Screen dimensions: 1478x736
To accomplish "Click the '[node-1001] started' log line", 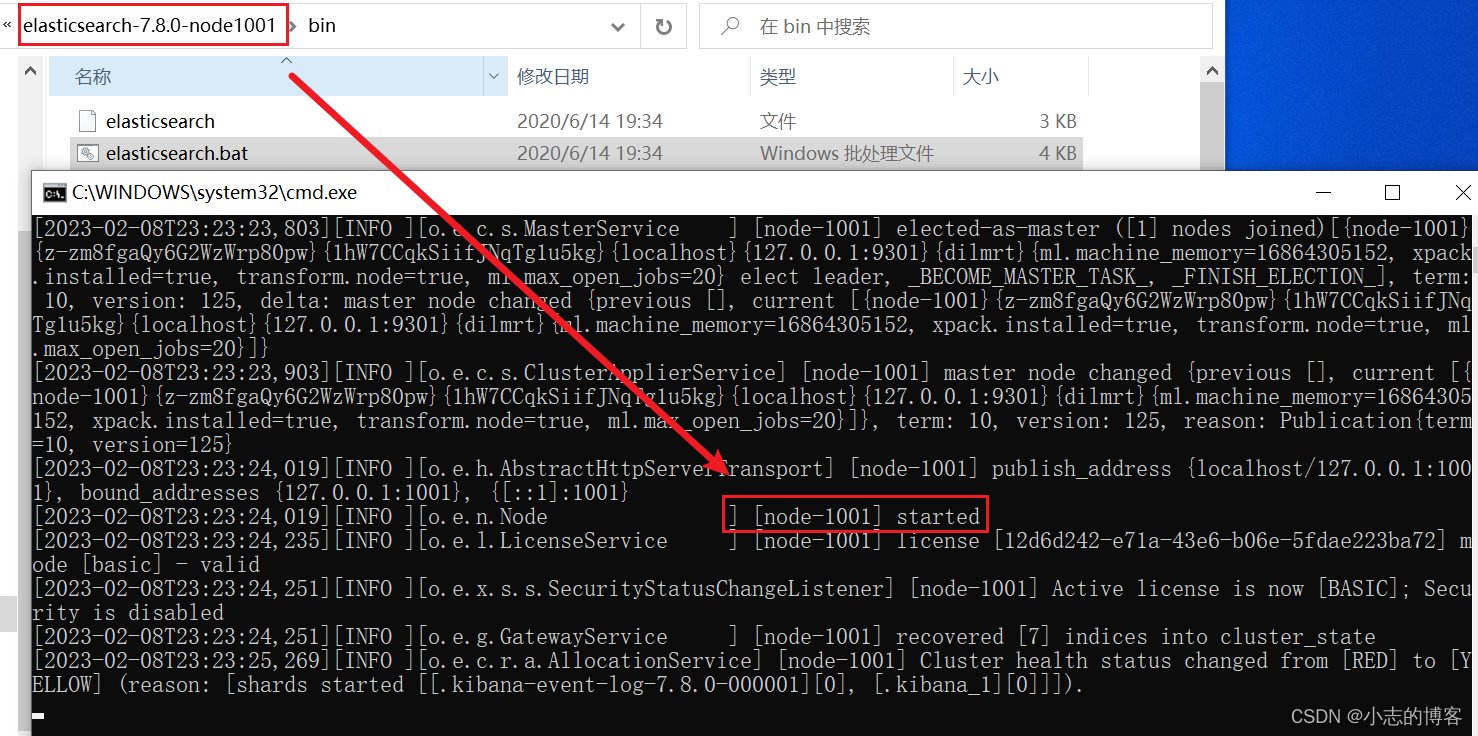I will [867, 517].
